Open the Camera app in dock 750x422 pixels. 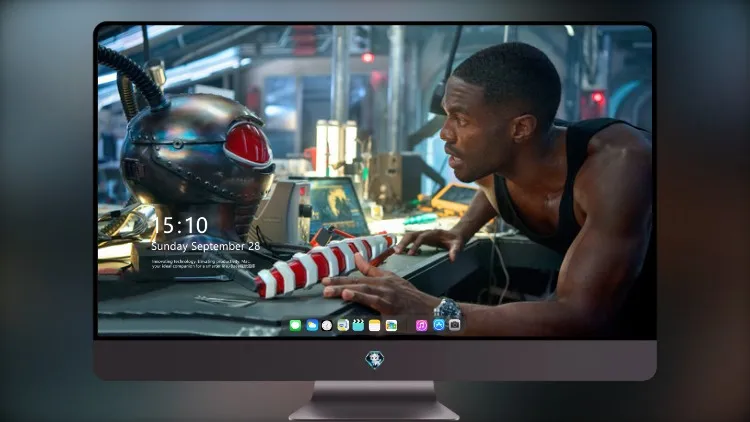click(454, 325)
